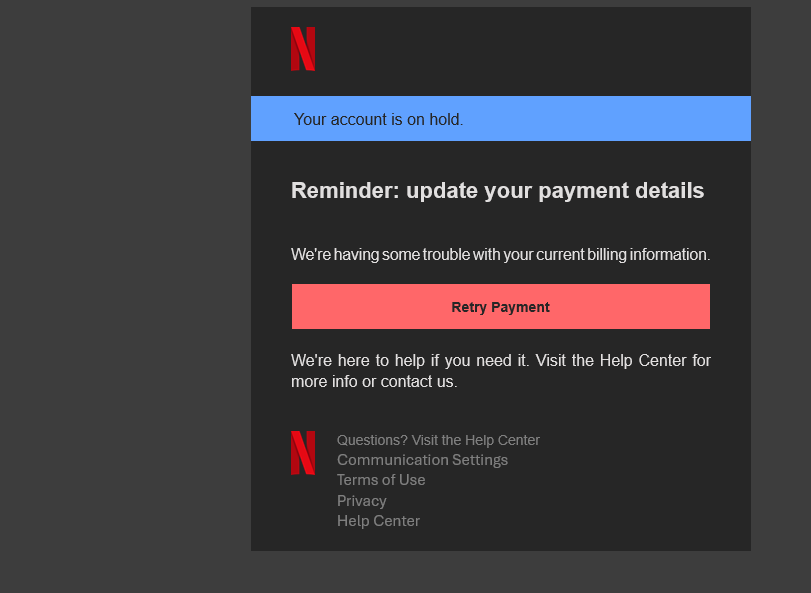Click the 'trouble with your current billing information' text

[566, 254]
